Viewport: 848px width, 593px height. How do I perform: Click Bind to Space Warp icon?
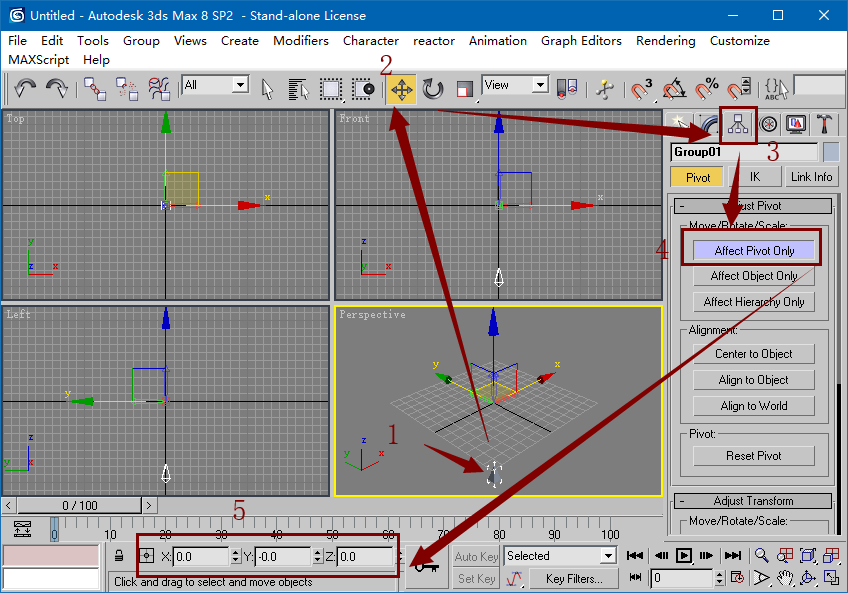[160, 89]
